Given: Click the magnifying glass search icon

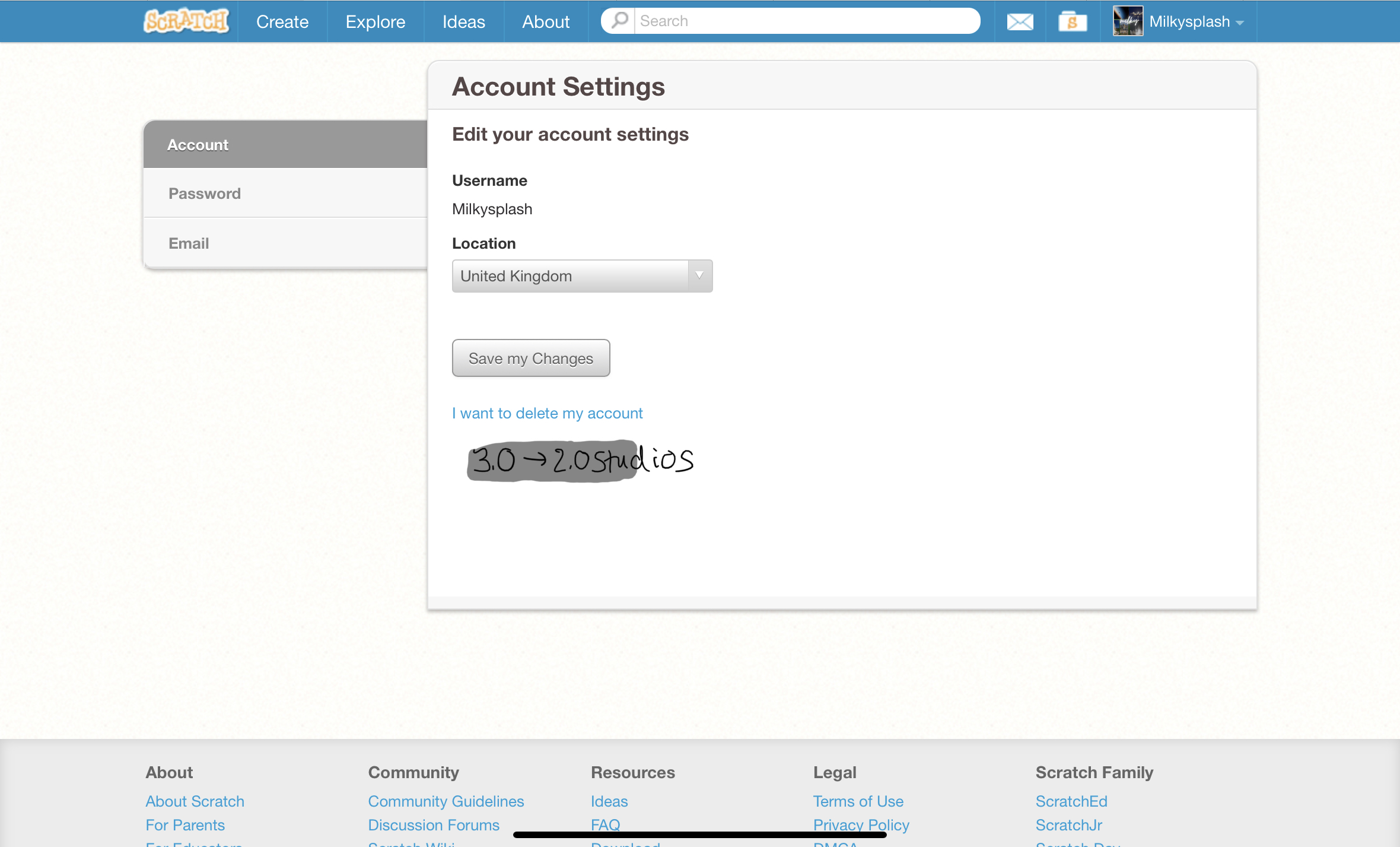Looking at the screenshot, I should pos(619,21).
